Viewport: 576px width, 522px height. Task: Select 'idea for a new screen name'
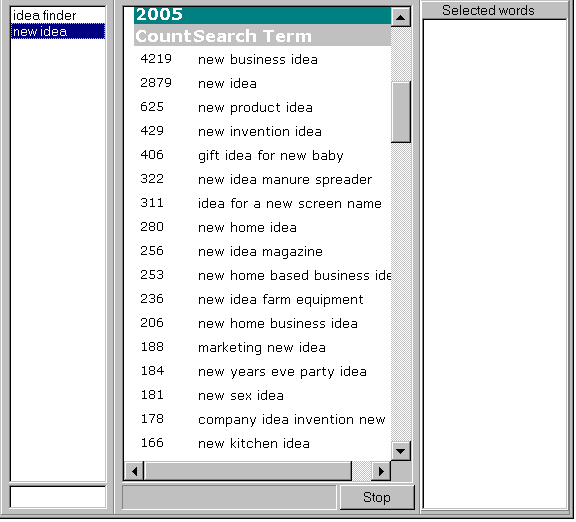[x=290, y=204]
